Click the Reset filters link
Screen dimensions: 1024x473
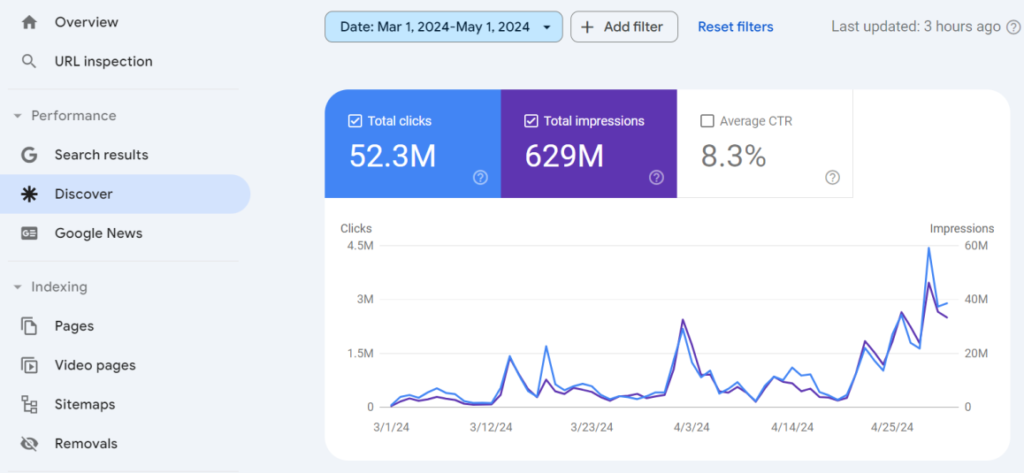pyautogui.click(x=735, y=27)
